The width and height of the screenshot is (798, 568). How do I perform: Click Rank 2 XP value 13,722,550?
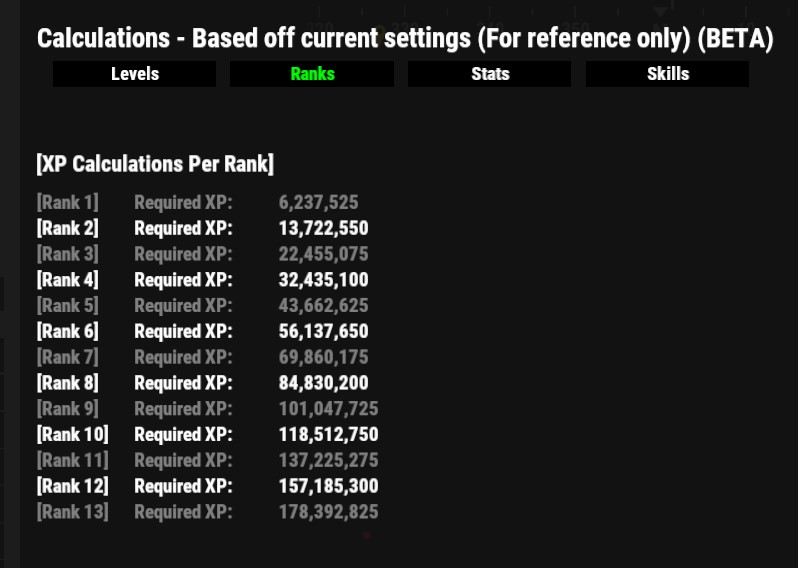[323, 228]
